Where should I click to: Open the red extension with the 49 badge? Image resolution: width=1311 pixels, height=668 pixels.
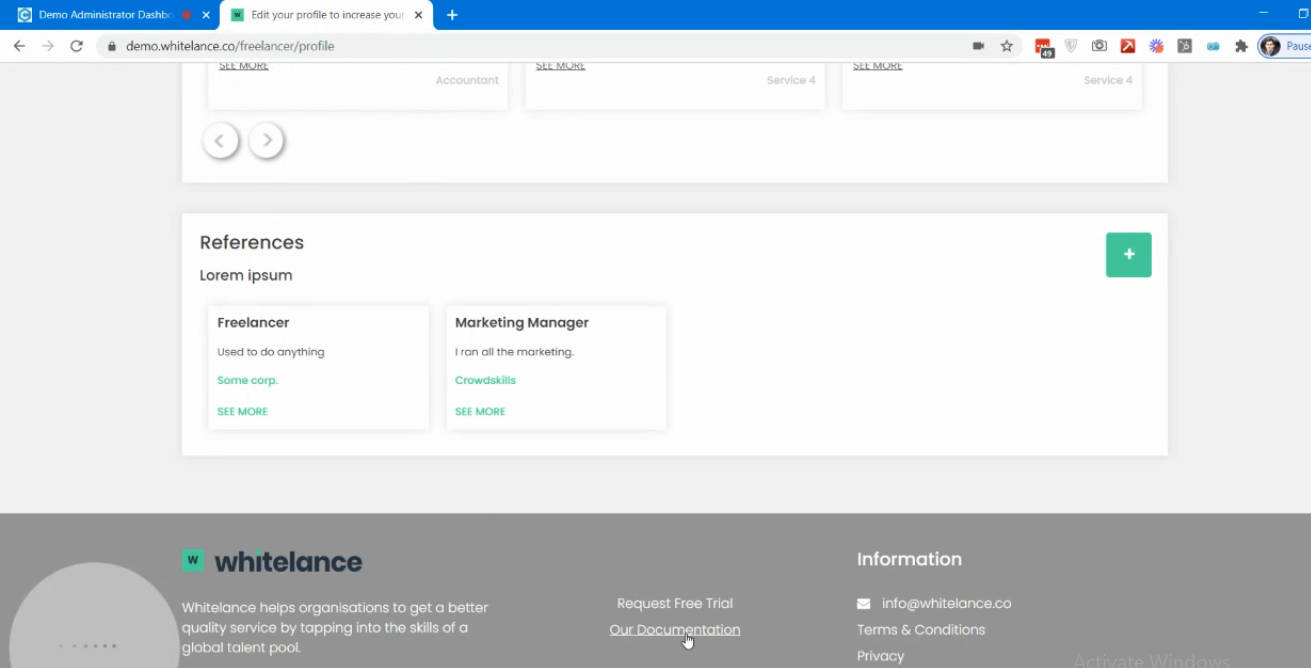pyautogui.click(x=1044, y=47)
